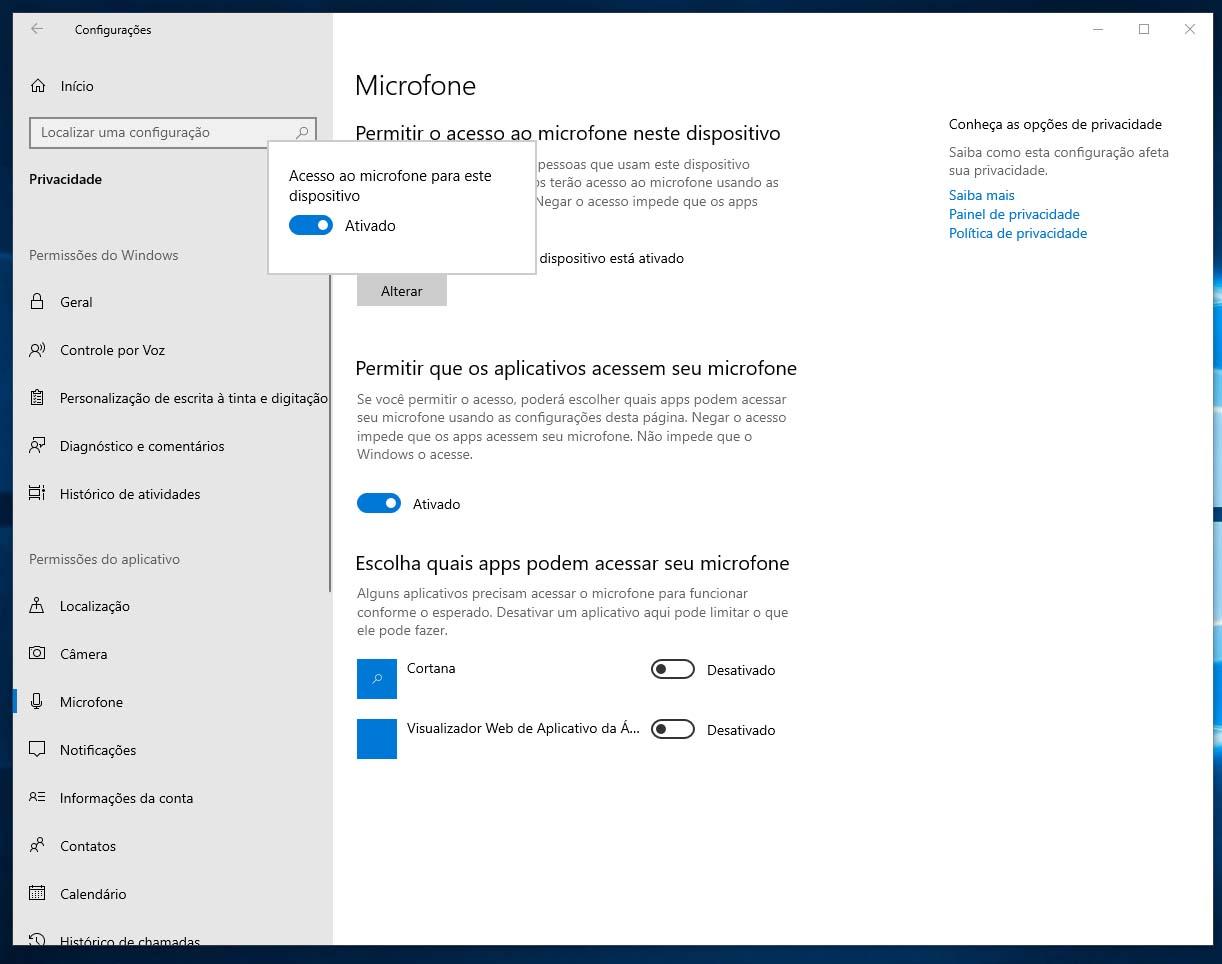This screenshot has width=1222, height=964.
Task: Click the Privacidade section heading
Action: coord(66,179)
